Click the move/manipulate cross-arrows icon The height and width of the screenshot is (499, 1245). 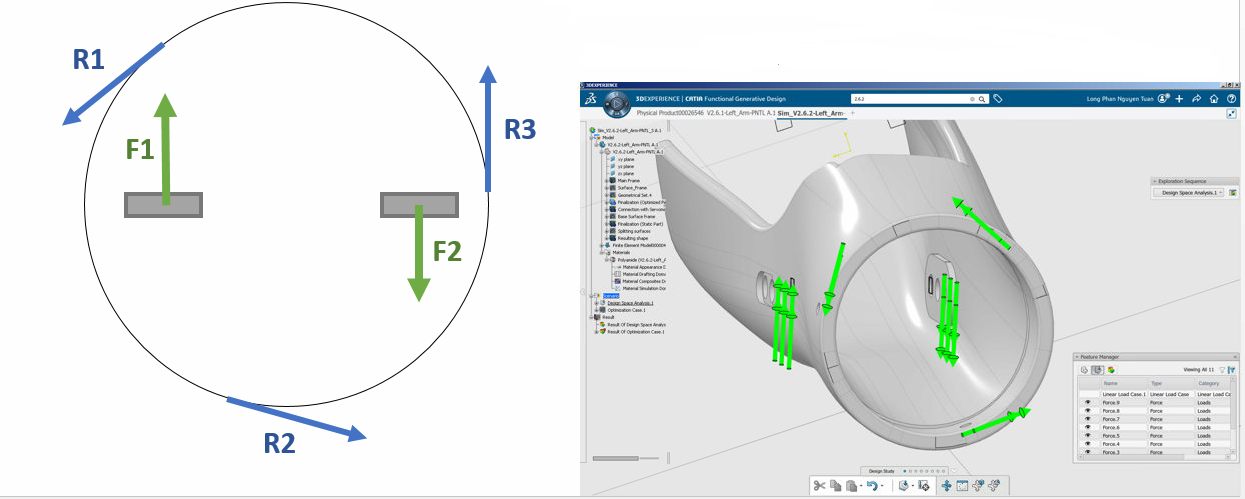[947, 486]
